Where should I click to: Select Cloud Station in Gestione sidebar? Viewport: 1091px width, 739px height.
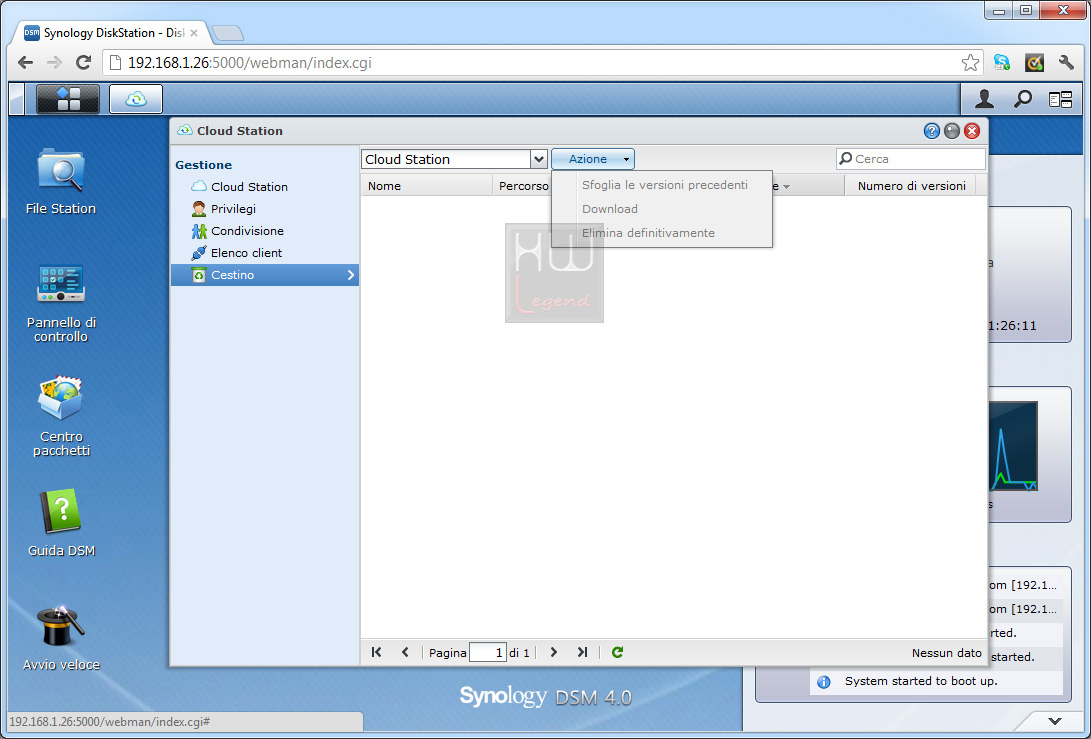pos(249,186)
